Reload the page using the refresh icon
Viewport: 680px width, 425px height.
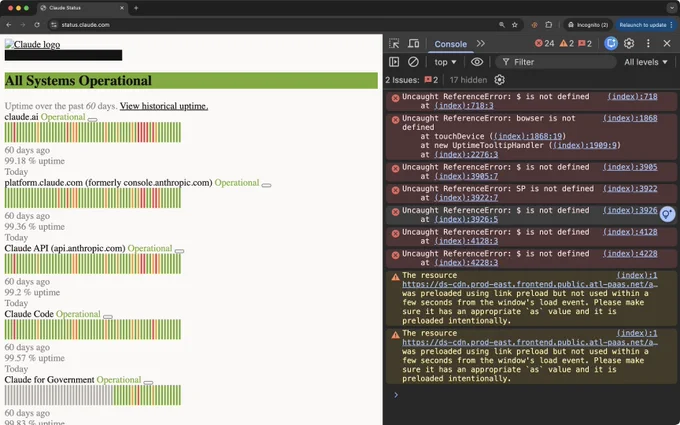point(37,25)
